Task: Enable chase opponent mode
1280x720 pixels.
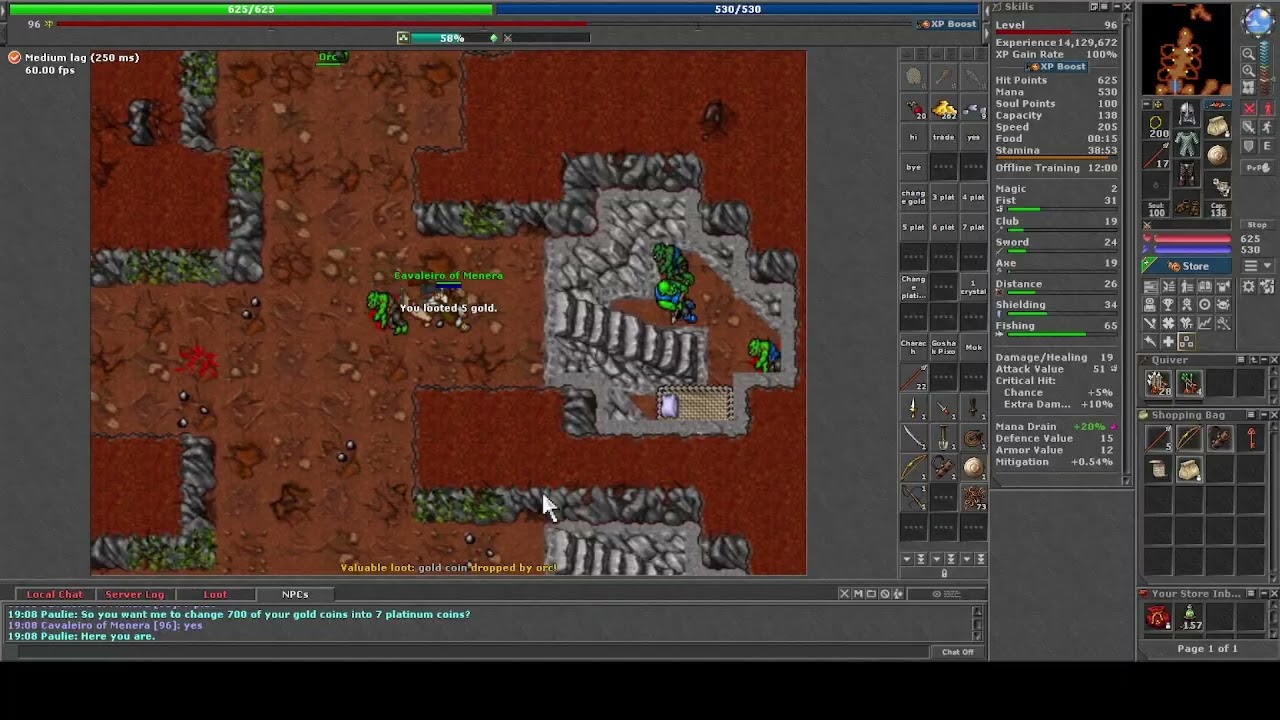Action: tap(1267, 127)
